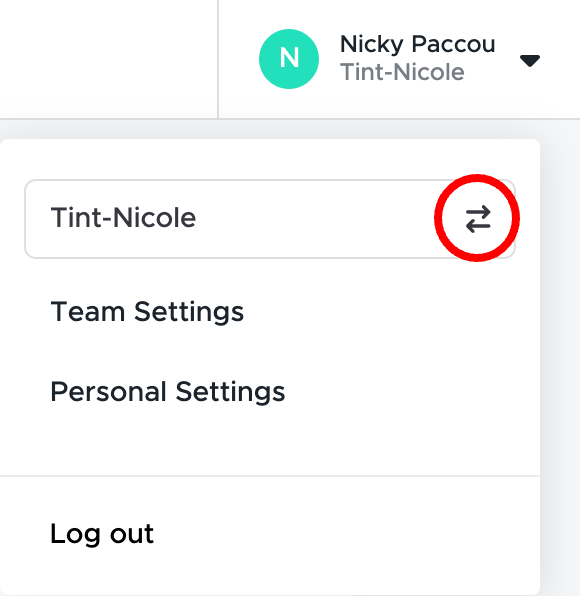Click the right-pointing arrow of the swap icon
The width and height of the screenshot is (580, 596).
(x=479, y=212)
